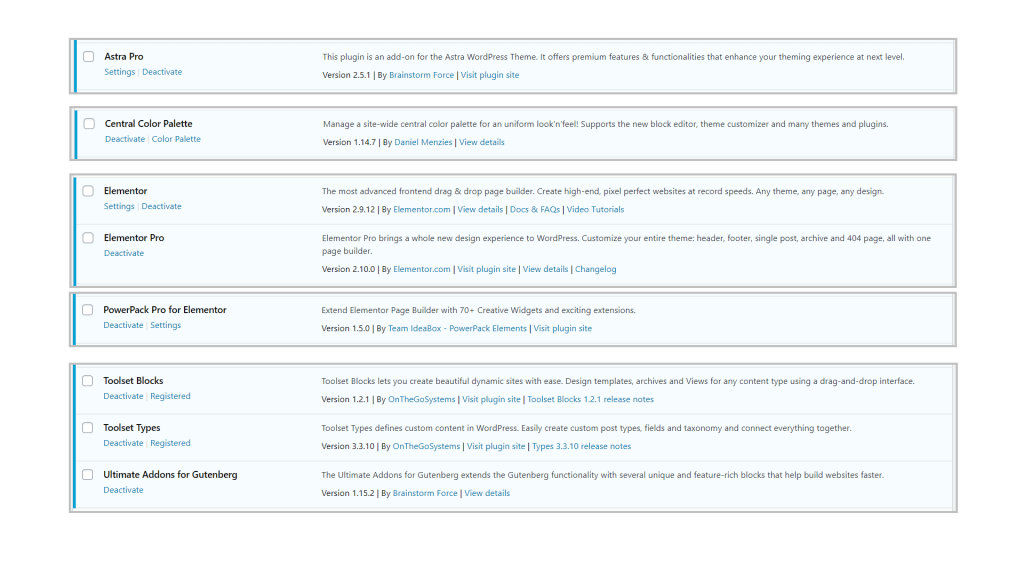Open Elementor Docs & FAQs
This screenshot has height=576, width=1024.
pyautogui.click(x=535, y=210)
